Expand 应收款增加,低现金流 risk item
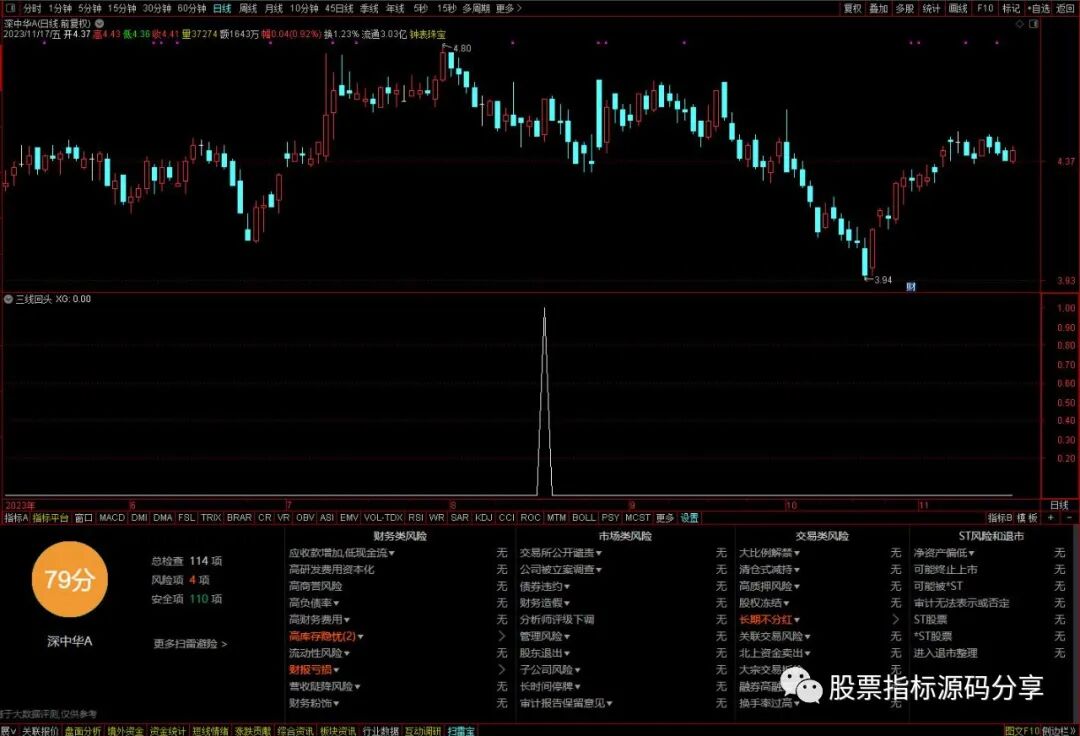1080x736 pixels. click(342, 553)
